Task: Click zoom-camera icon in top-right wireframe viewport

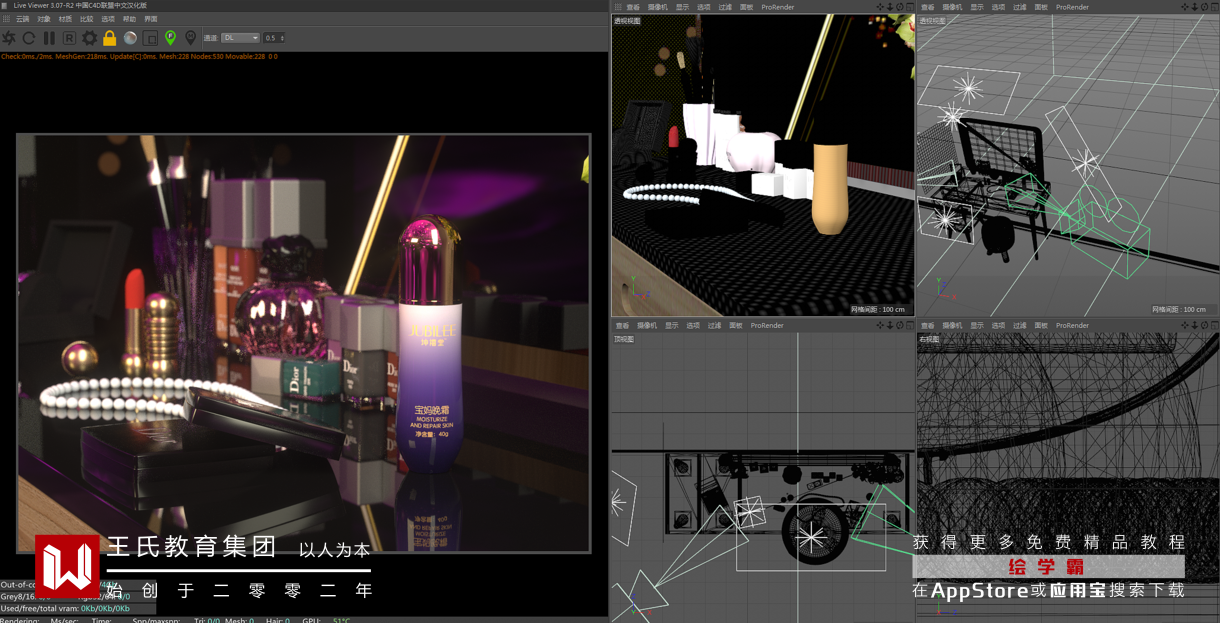Action: [1194, 7]
